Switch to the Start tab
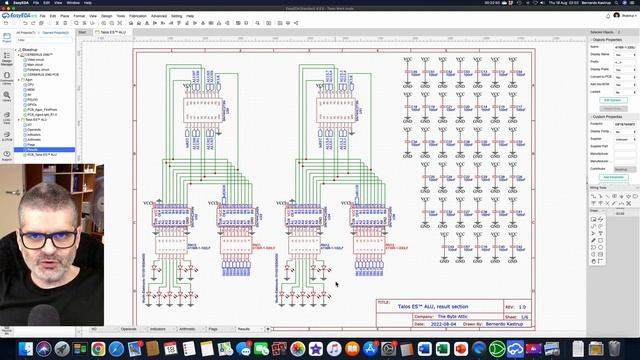The width and height of the screenshot is (640, 360). pos(82,32)
